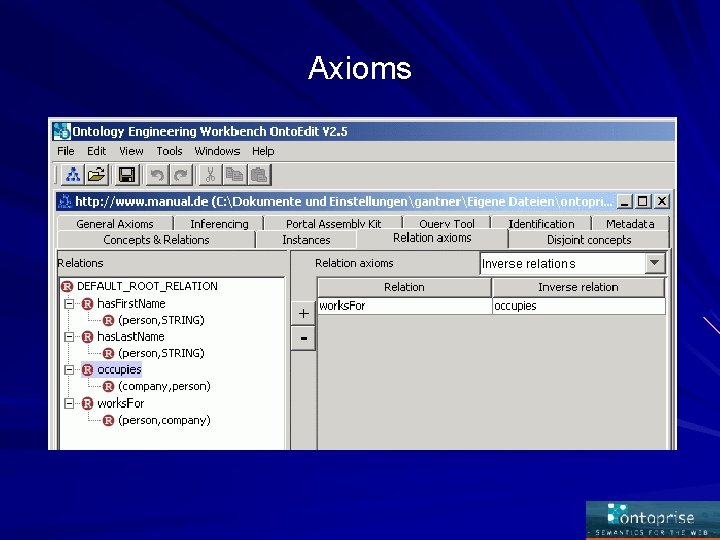This screenshot has height=540, width=720.
Task: Collapse the occupies relation node
Action: (x=69, y=370)
